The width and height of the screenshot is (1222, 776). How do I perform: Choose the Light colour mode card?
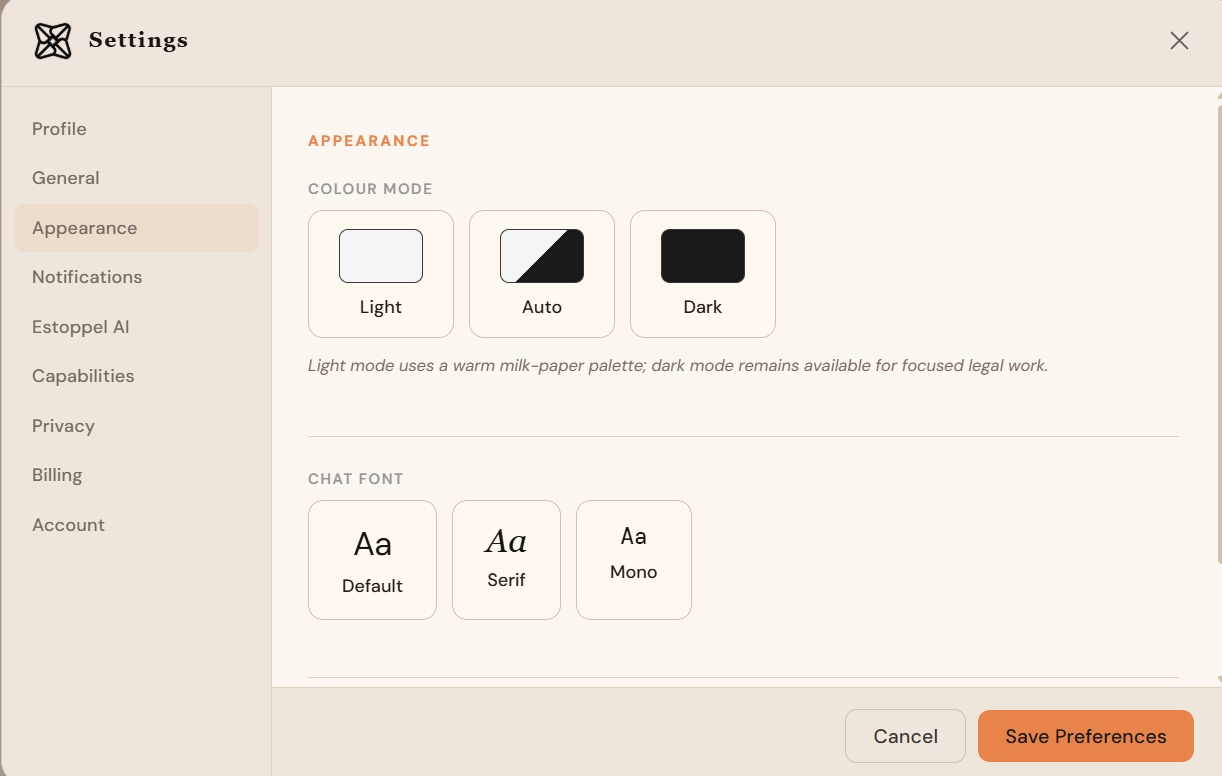pyautogui.click(x=381, y=274)
